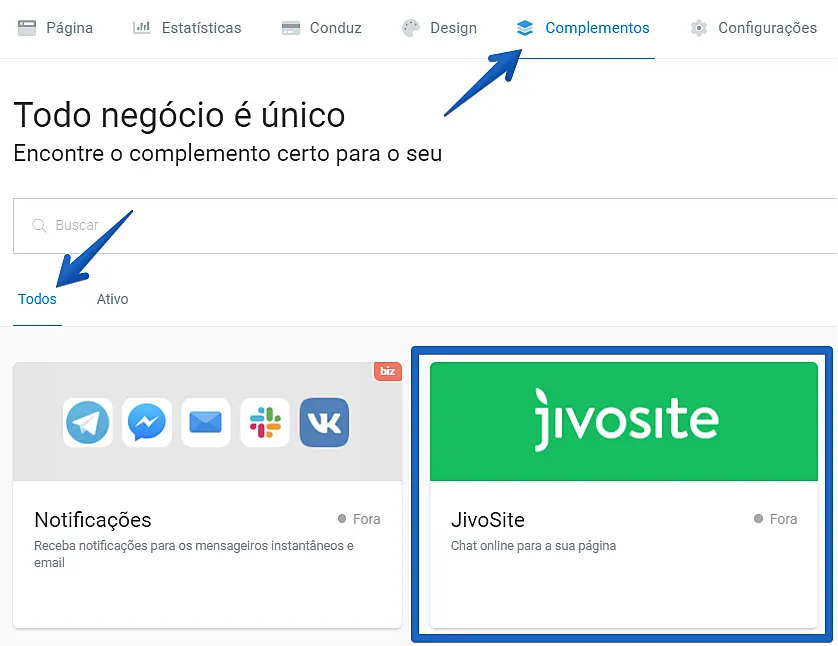Click the search magnifier icon
This screenshot has height=646, width=838.
click(40, 225)
